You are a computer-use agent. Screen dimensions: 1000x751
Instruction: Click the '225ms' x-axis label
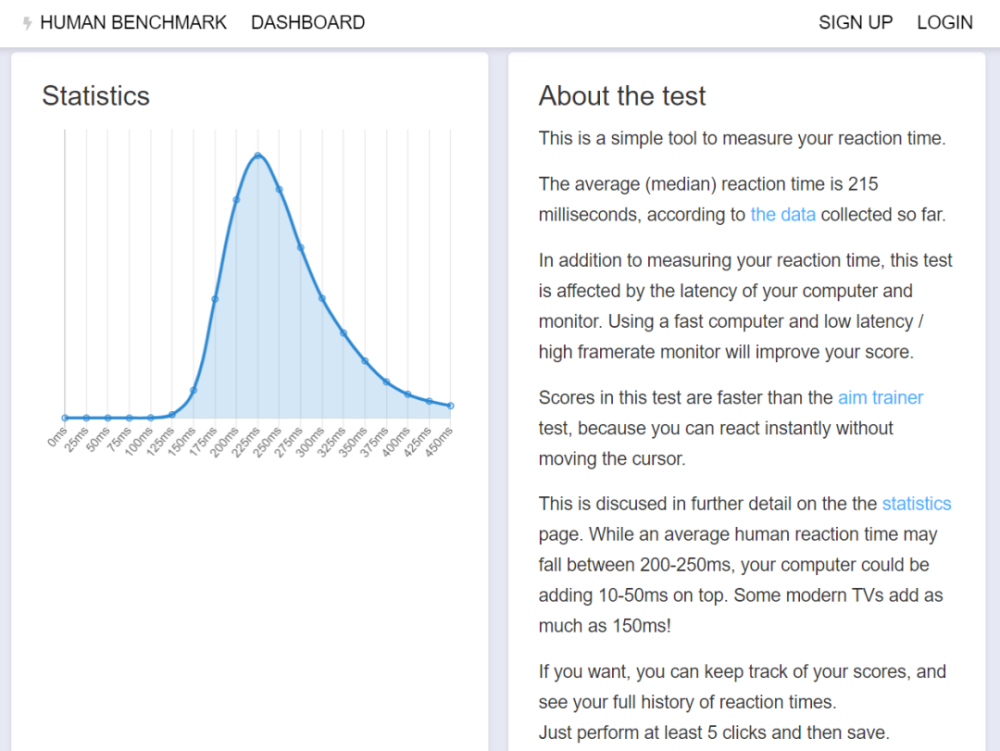(246, 442)
